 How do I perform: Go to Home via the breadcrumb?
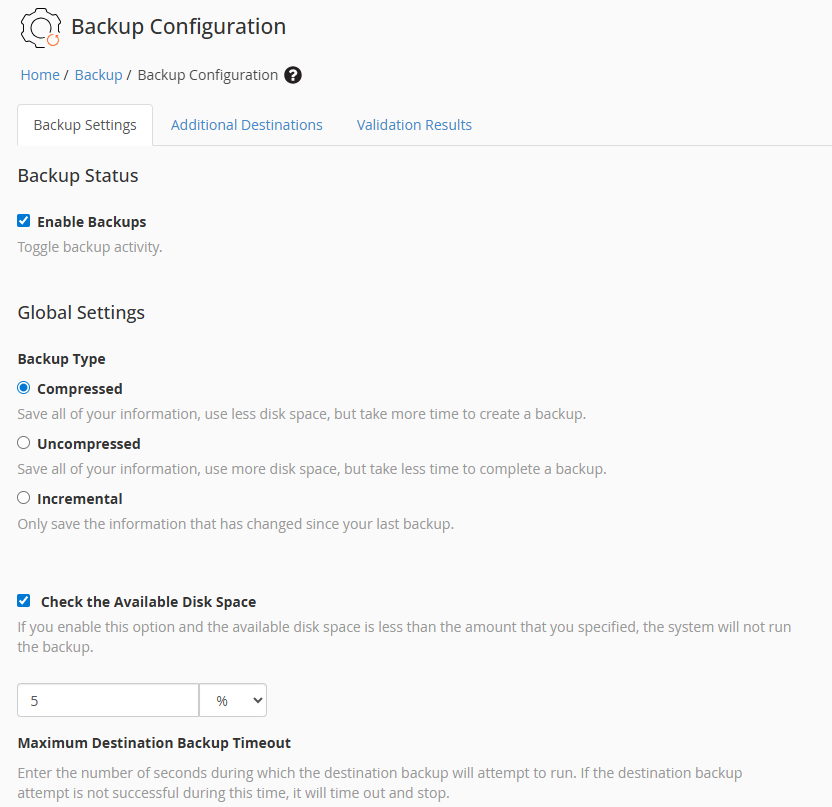40,75
